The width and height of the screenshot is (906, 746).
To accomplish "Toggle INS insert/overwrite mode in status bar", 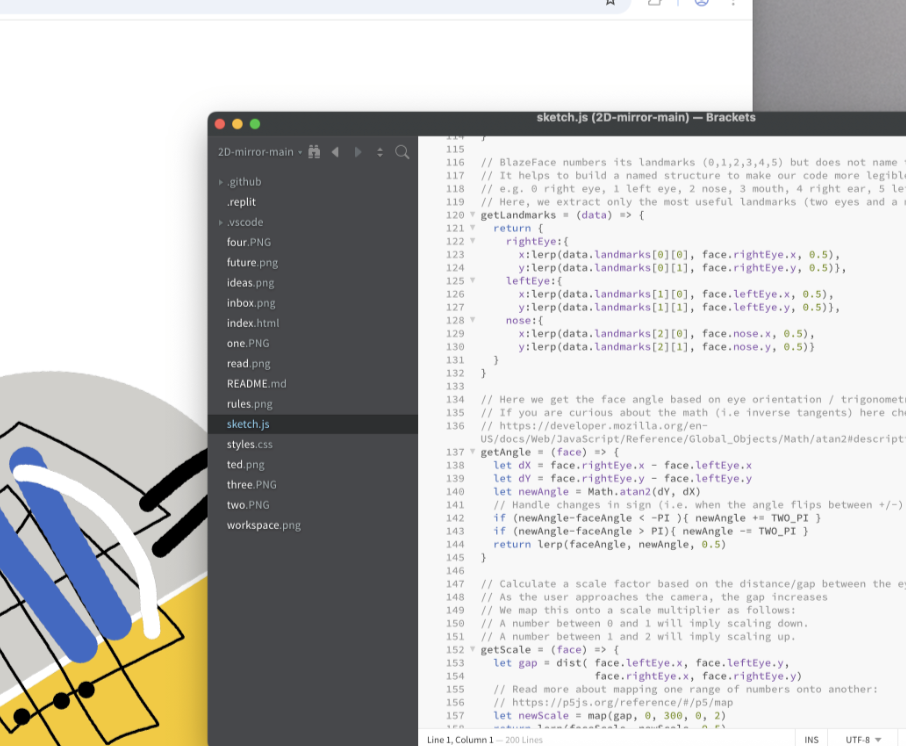I will [x=812, y=738].
